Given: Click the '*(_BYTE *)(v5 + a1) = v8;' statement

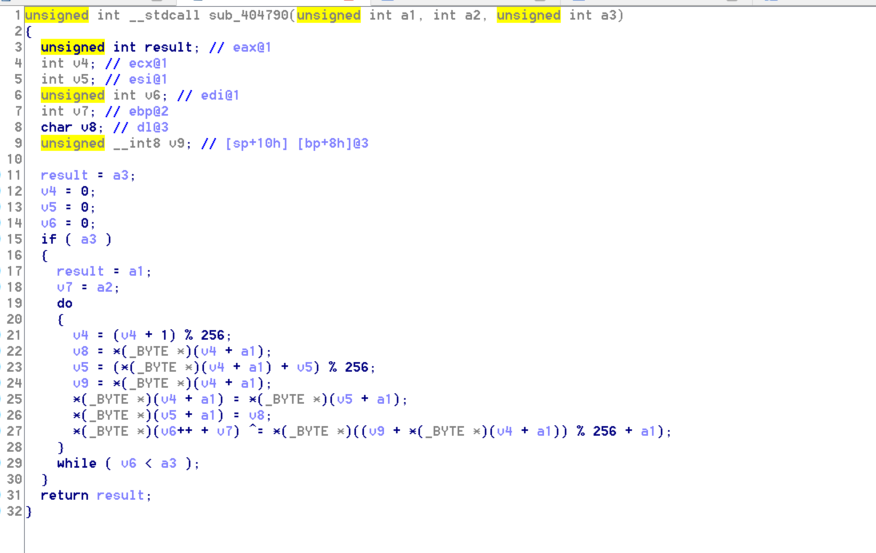Looking at the screenshot, I should [172, 416].
